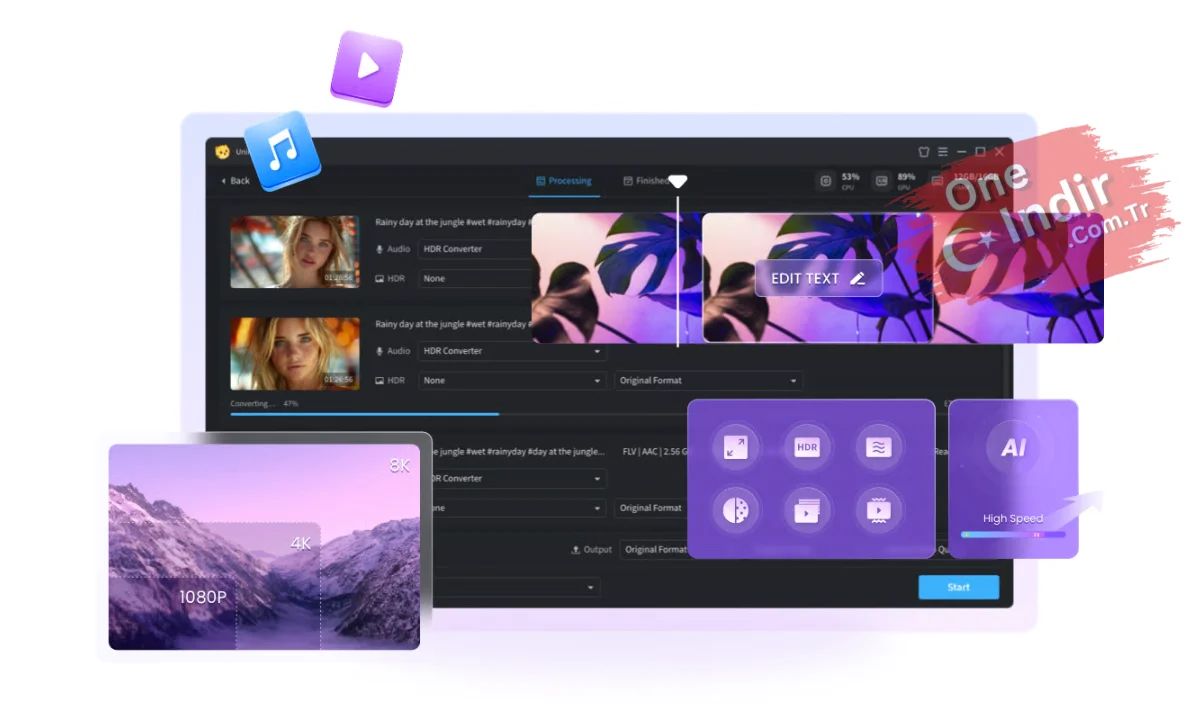Viewport: 1200px width, 720px height.
Task: Open the hamburger menu in title bar
Action: 943,152
